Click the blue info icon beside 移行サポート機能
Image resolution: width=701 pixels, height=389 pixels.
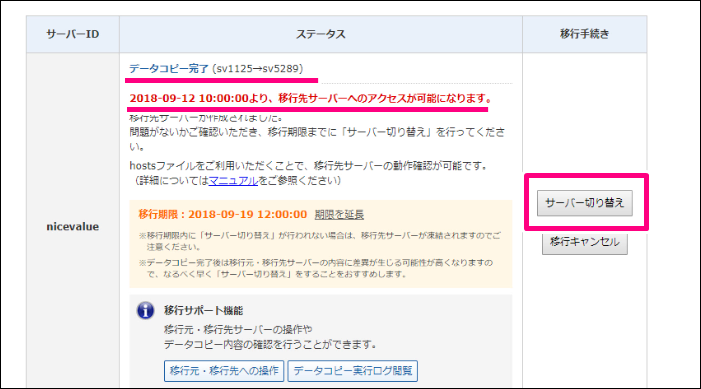[145, 310]
